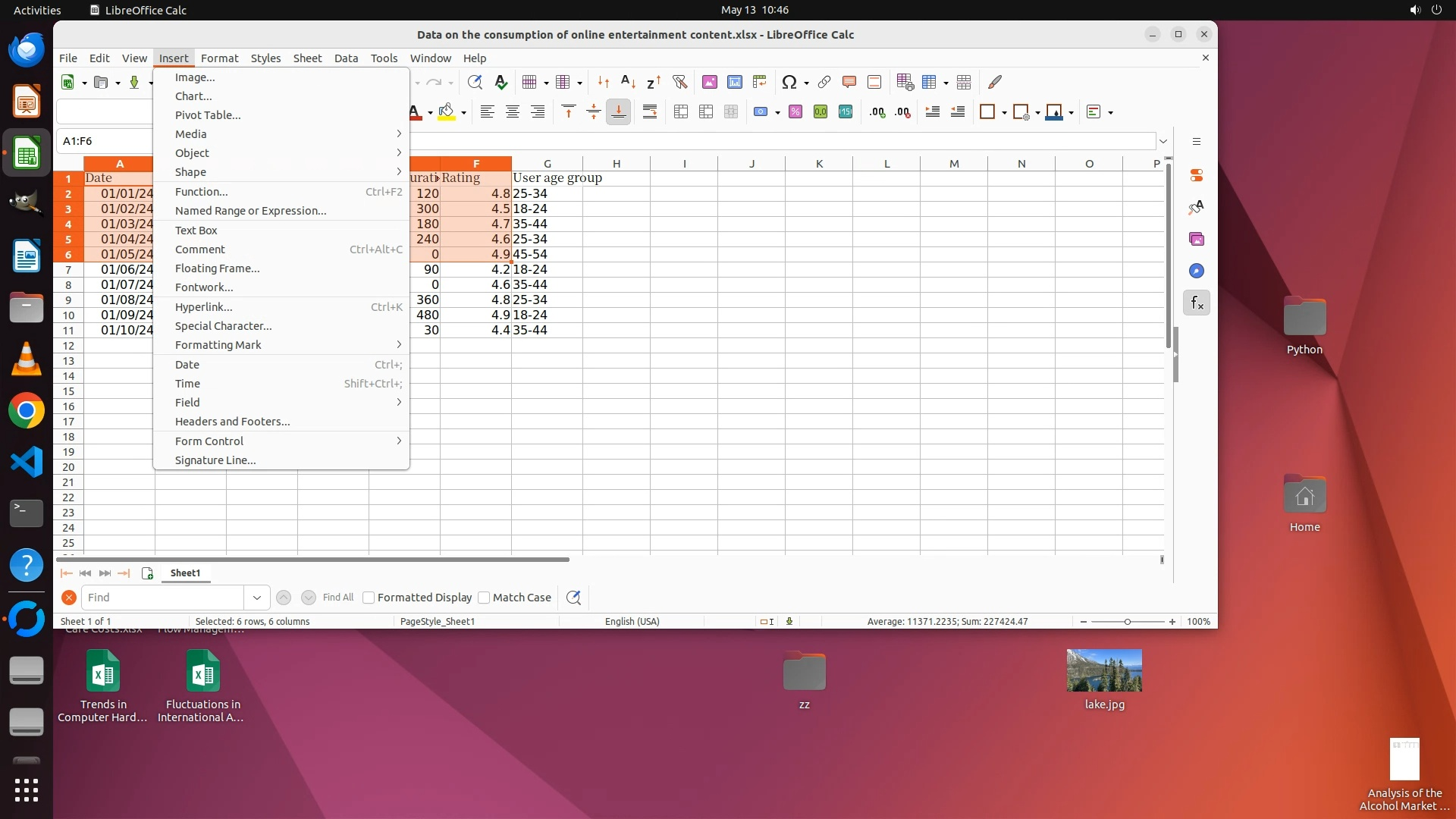1456x819 pixels.
Task: Click the Spelling check icon
Action: click(500, 82)
